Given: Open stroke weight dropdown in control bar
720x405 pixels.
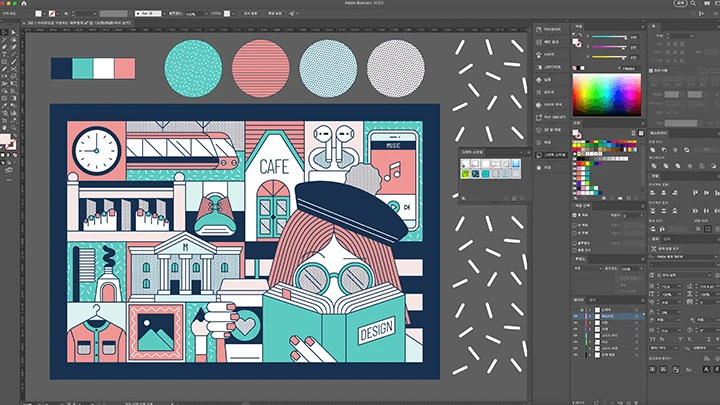Looking at the screenshot, I should point(95,14).
